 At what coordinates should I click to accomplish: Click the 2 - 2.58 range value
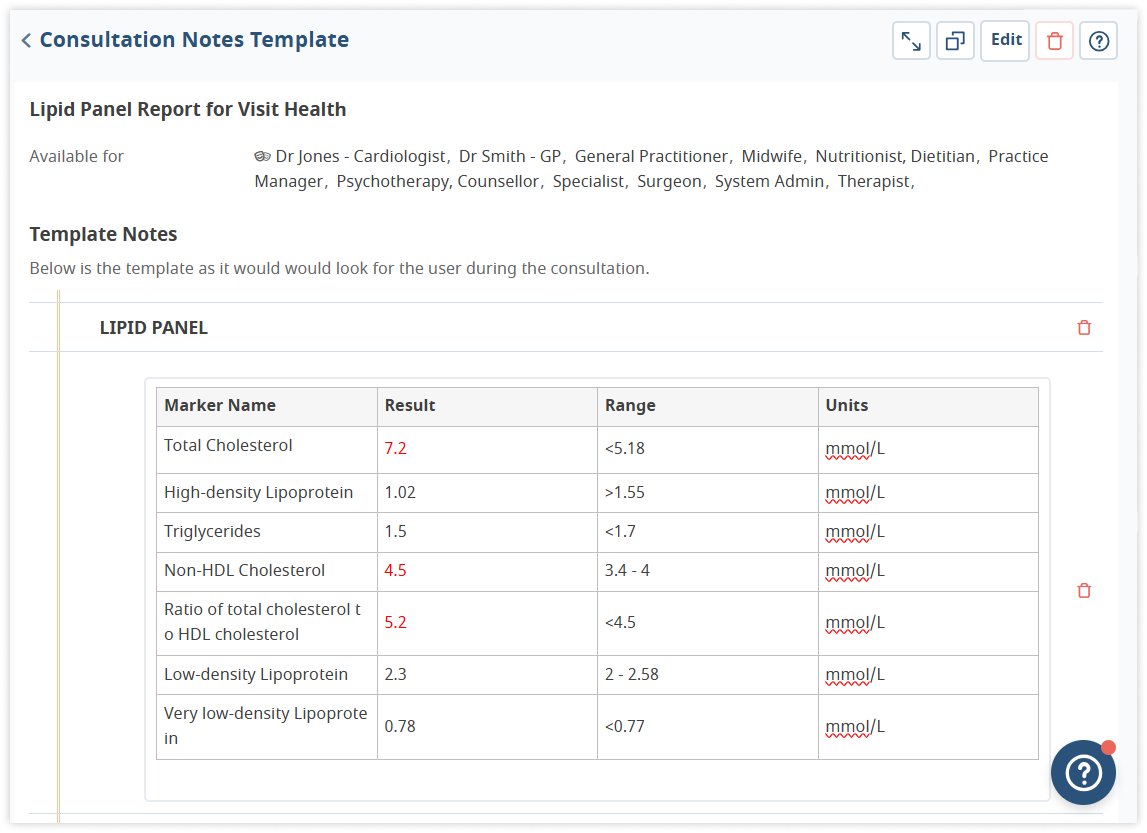[632, 674]
